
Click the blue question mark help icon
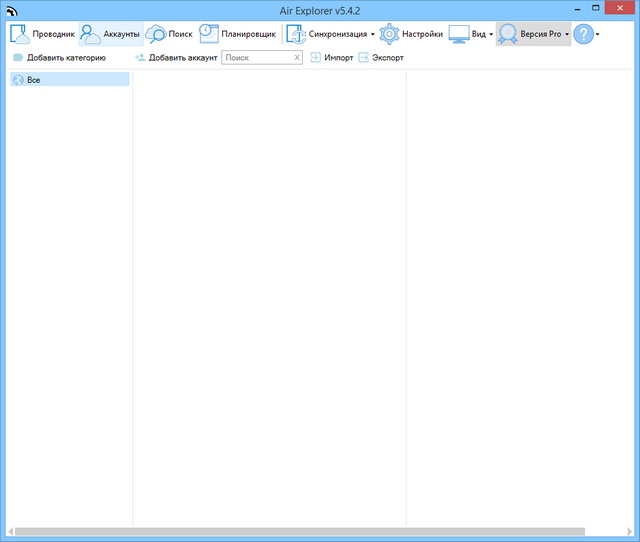[583, 34]
